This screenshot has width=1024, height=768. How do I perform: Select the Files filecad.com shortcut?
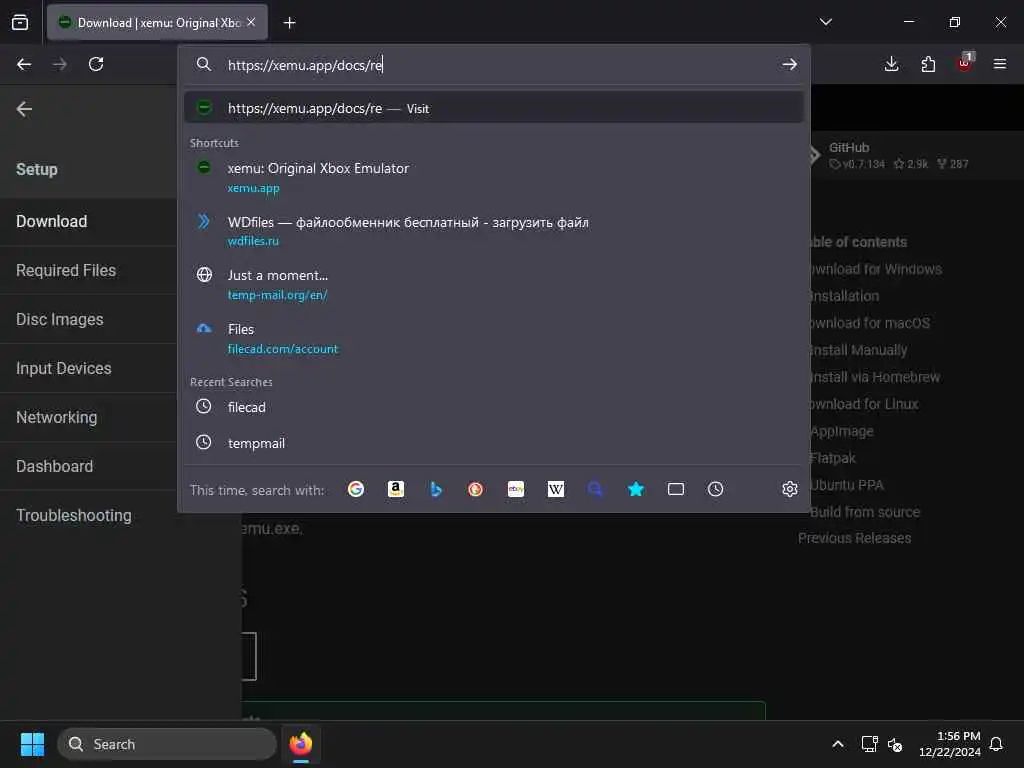point(494,338)
